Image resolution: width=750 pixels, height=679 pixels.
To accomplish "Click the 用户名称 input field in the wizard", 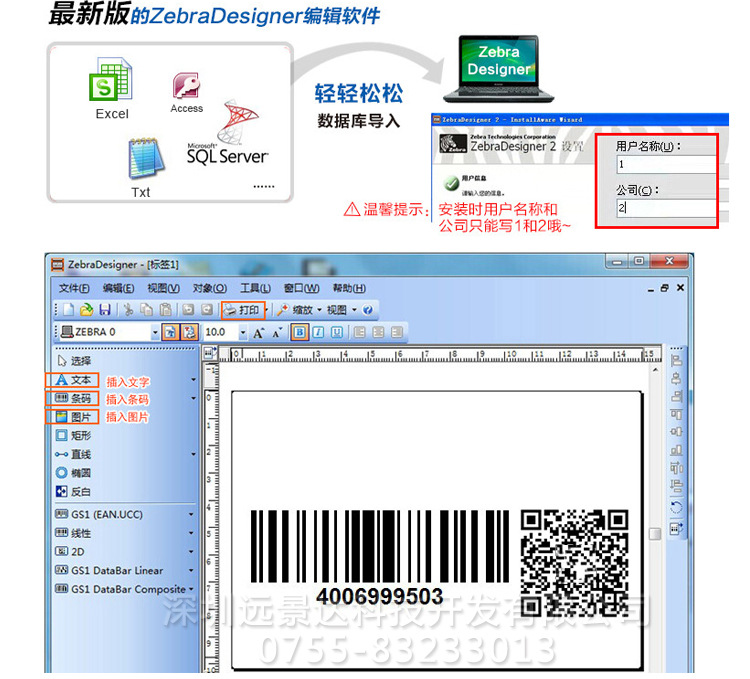I will (667, 164).
